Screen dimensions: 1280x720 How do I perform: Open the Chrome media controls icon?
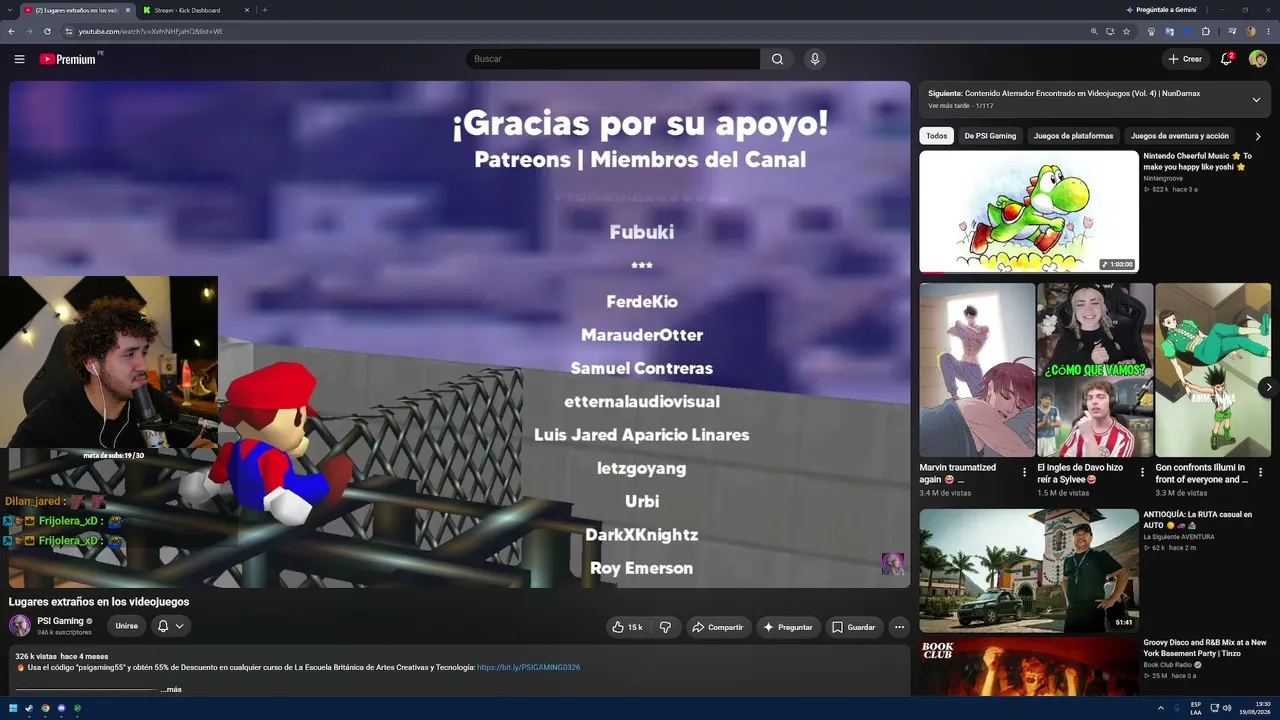1232,31
